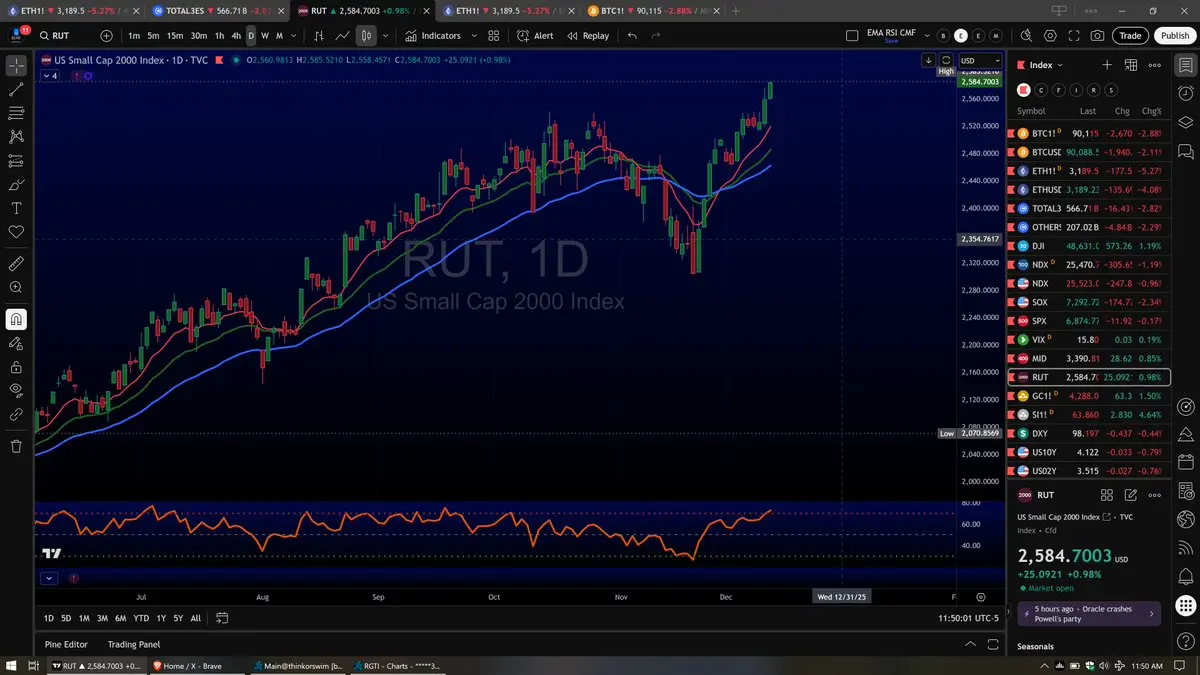Activate the zoom in tool
Image resolution: width=1200 pixels, height=675 pixels.
click(16, 288)
